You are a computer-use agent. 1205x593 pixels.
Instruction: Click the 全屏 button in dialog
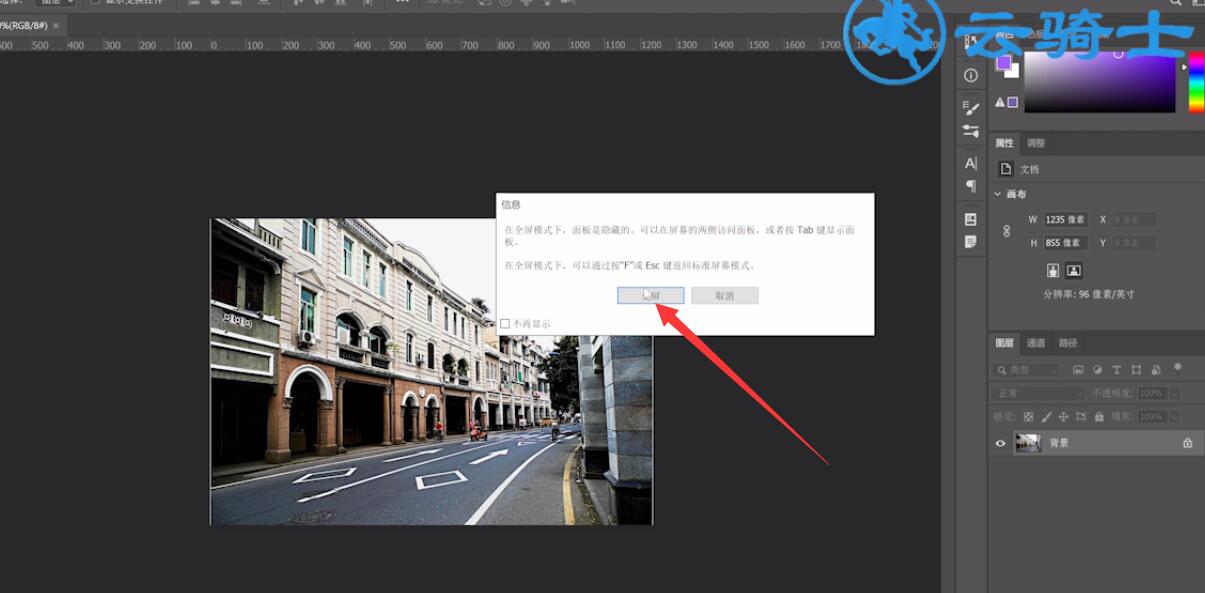pos(651,295)
